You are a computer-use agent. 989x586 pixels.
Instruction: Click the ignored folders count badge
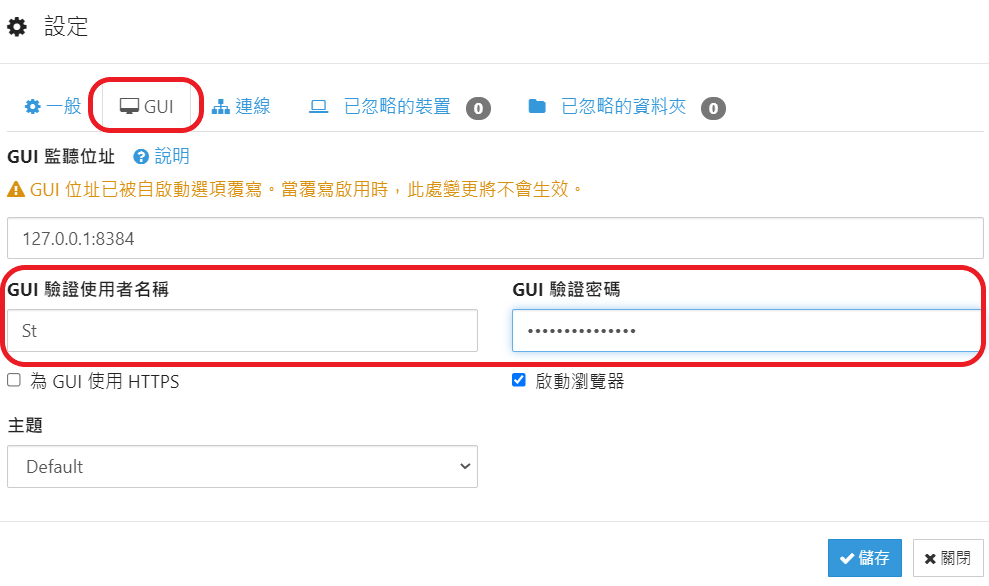[713, 108]
